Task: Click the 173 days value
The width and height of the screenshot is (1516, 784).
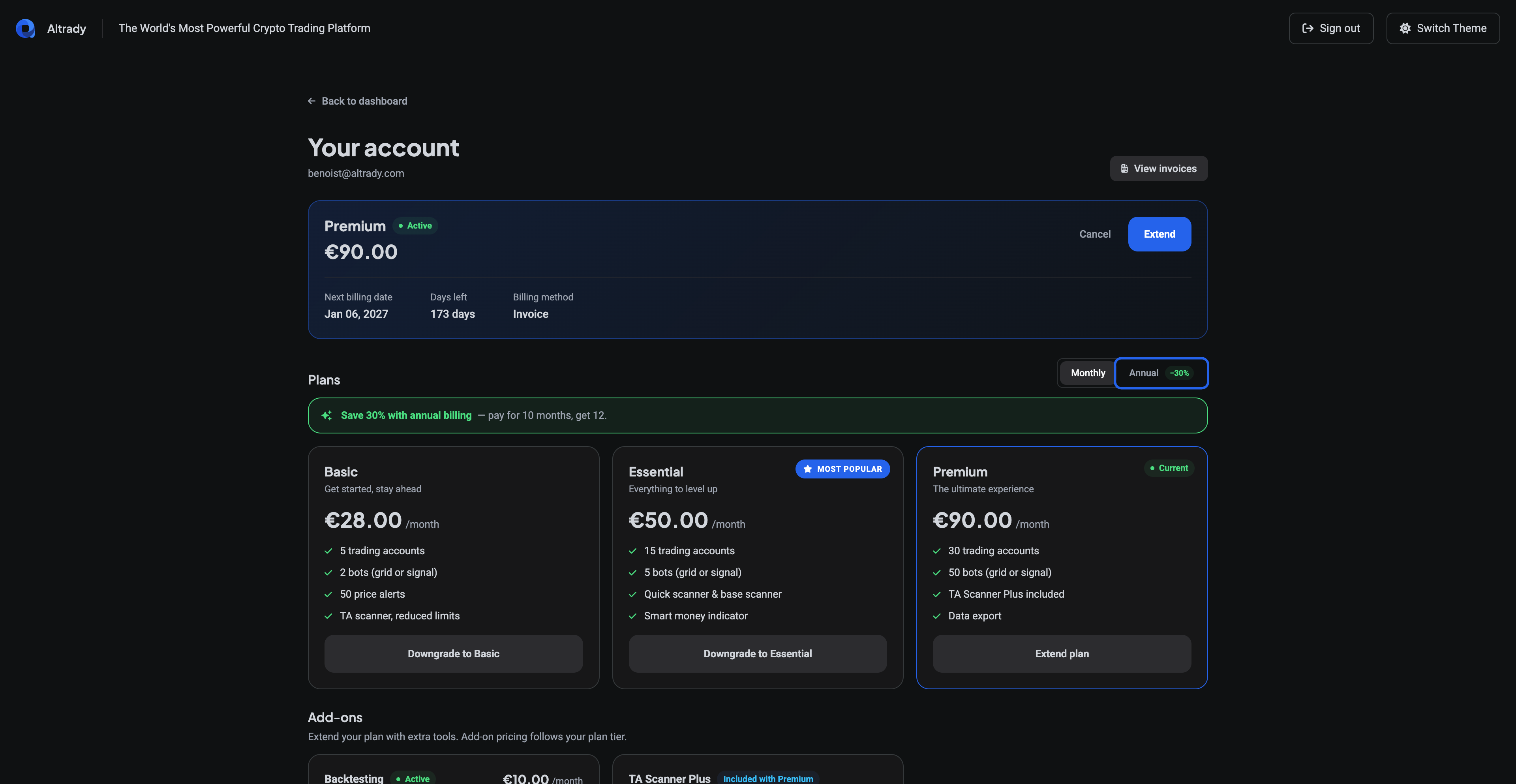Action: pyautogui.click(x=452, y=314)
